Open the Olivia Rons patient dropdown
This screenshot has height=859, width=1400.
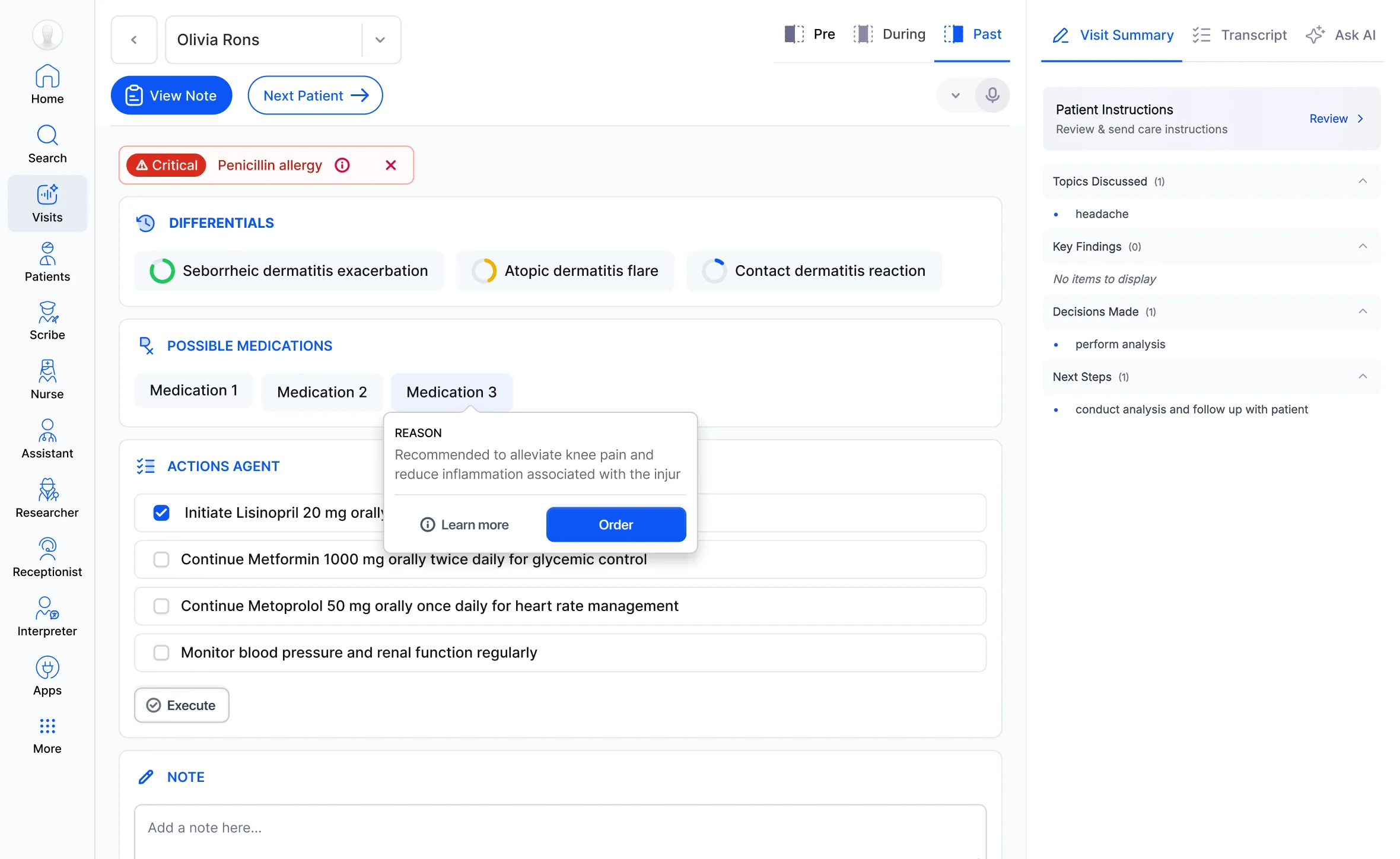[x=380, y=40]
